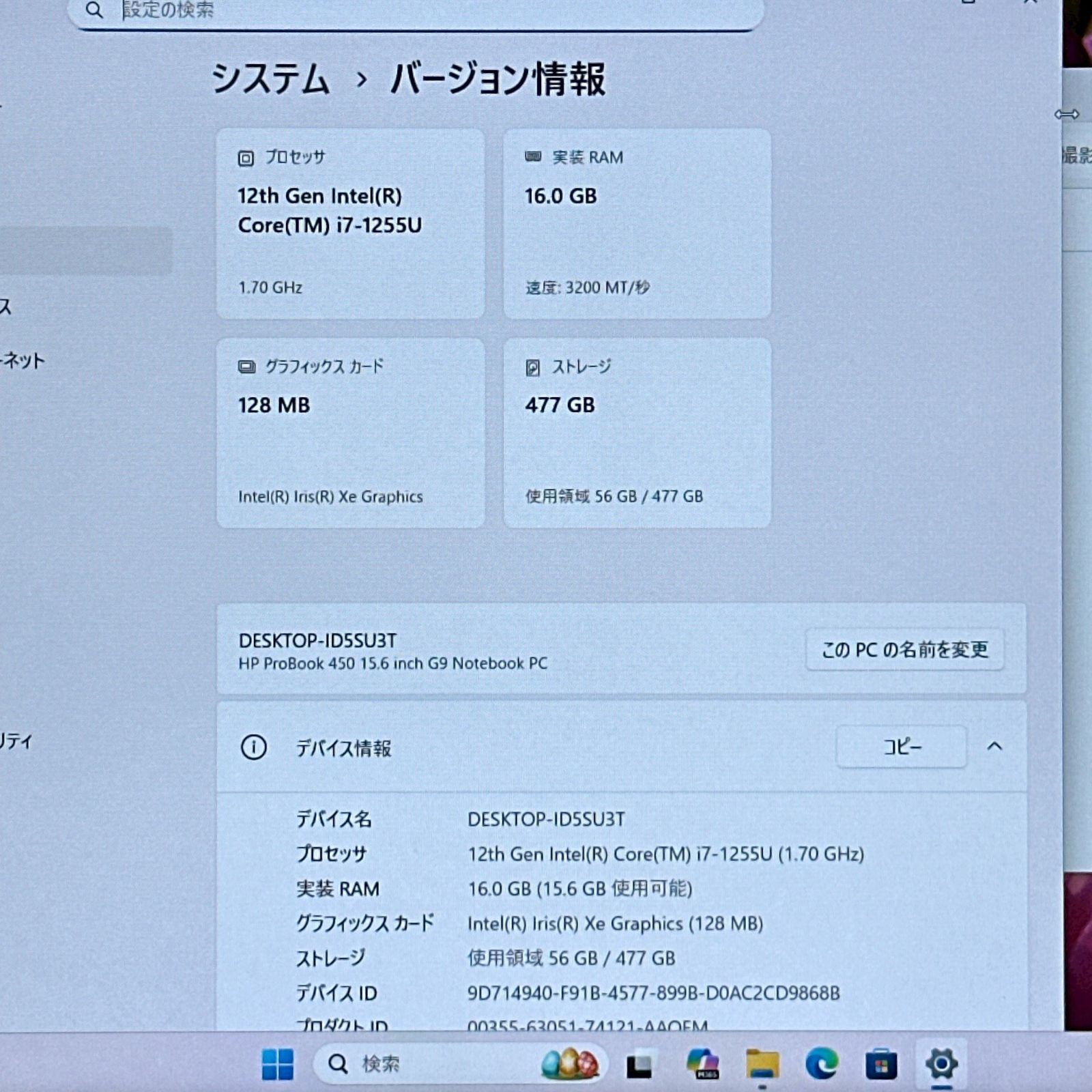Click the processor chip icon
Screen dimensions: 1092x1092
click(246, 158)
